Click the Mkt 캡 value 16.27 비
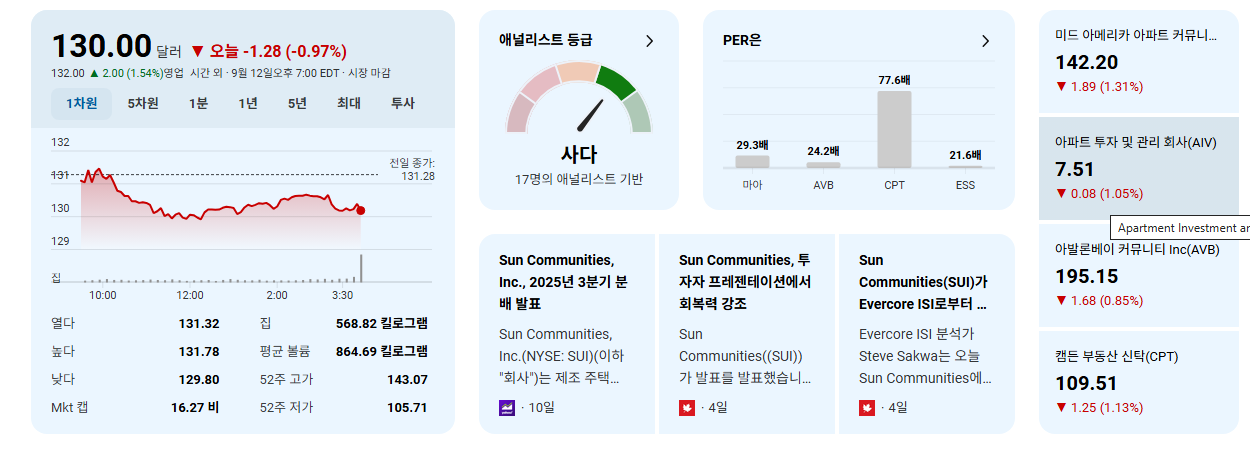The image size is (1250, 450). coord(195,407)
